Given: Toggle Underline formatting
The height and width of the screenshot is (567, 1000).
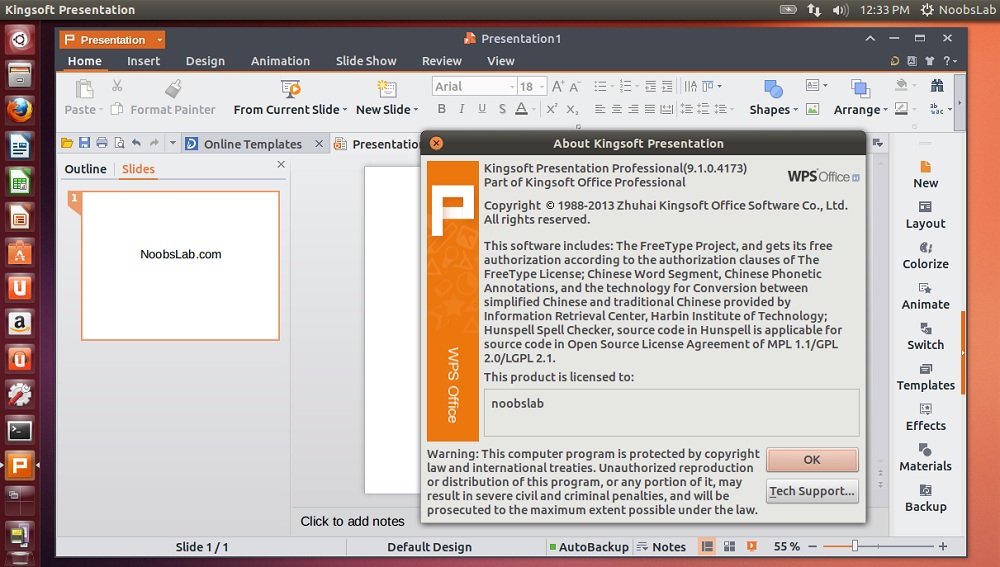Looking at the screenshot, I should pyautogui.click(x=482, y=109).
